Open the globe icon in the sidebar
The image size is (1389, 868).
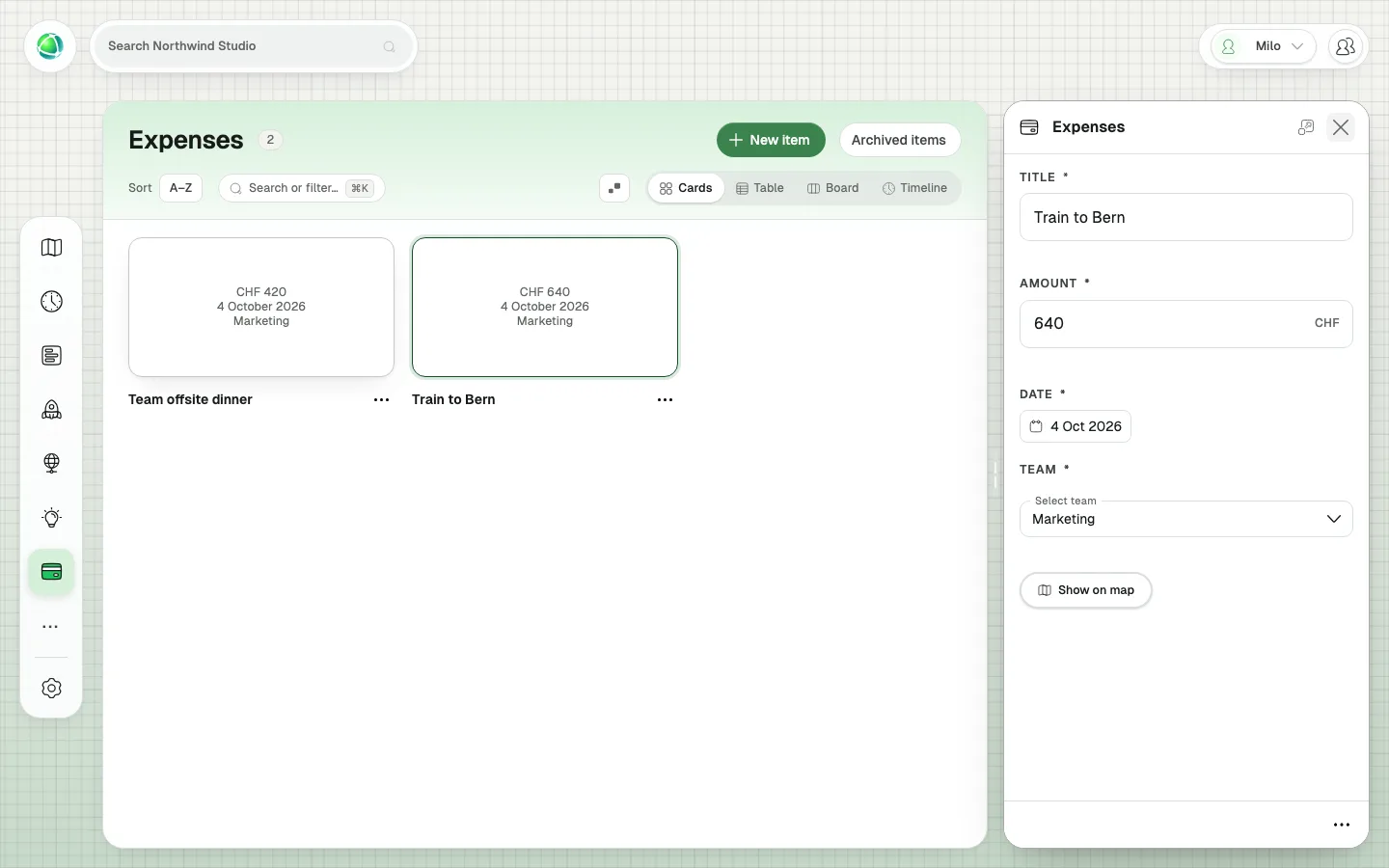point(52,464)
